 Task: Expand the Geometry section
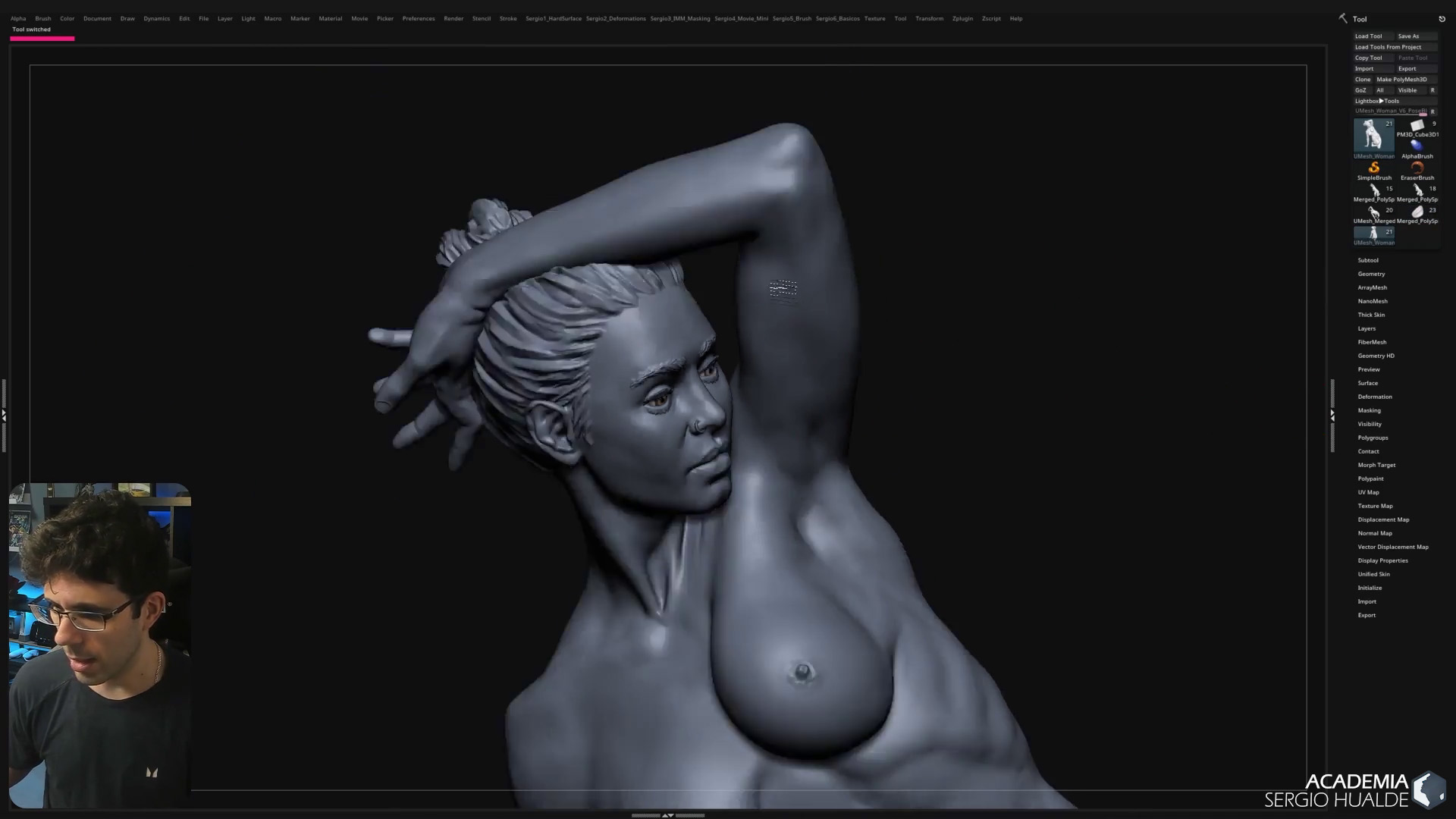(x=1371, y=274)
